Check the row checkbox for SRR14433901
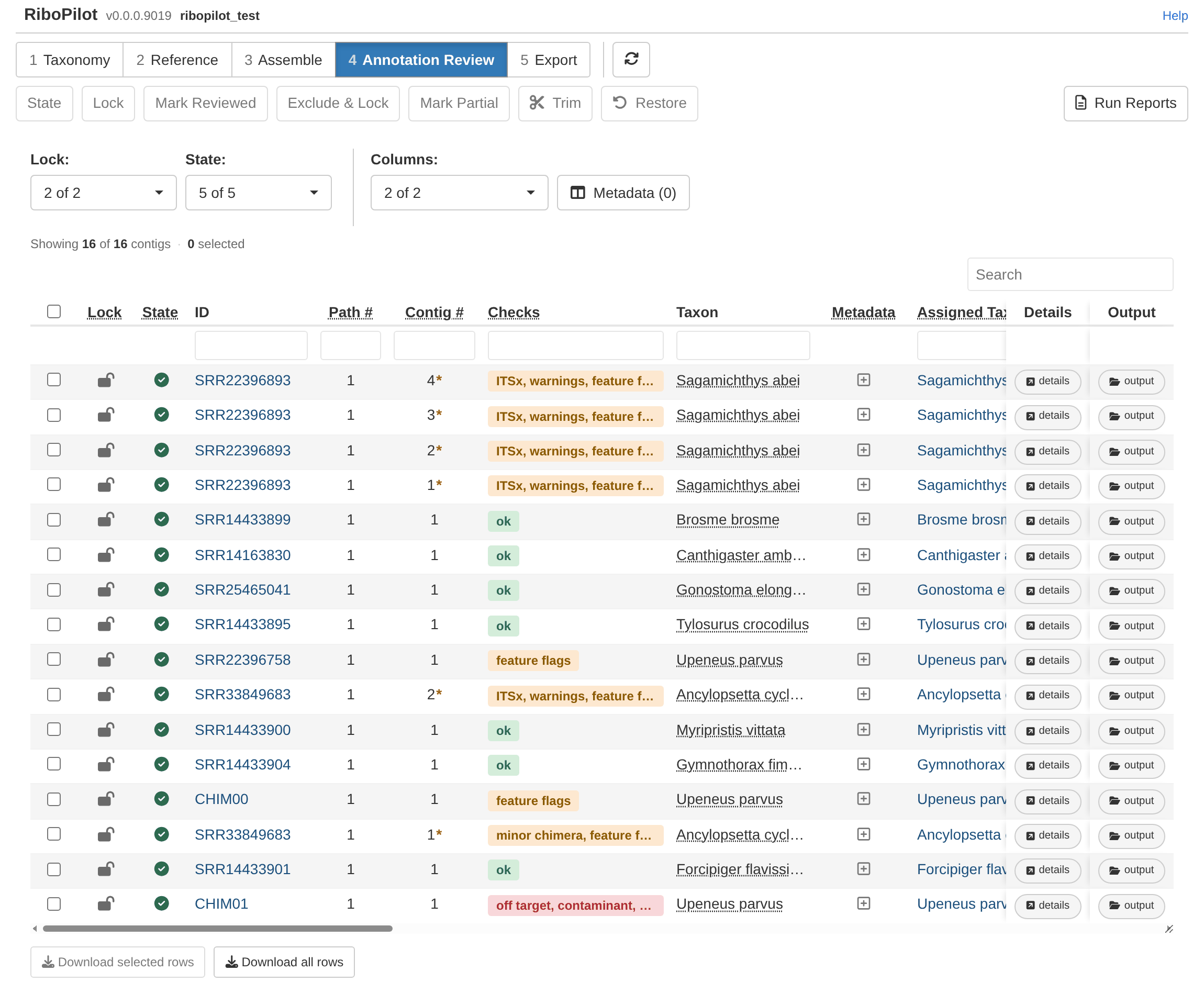Screen dimensions: 1204x1005 [x=54, y=869]
